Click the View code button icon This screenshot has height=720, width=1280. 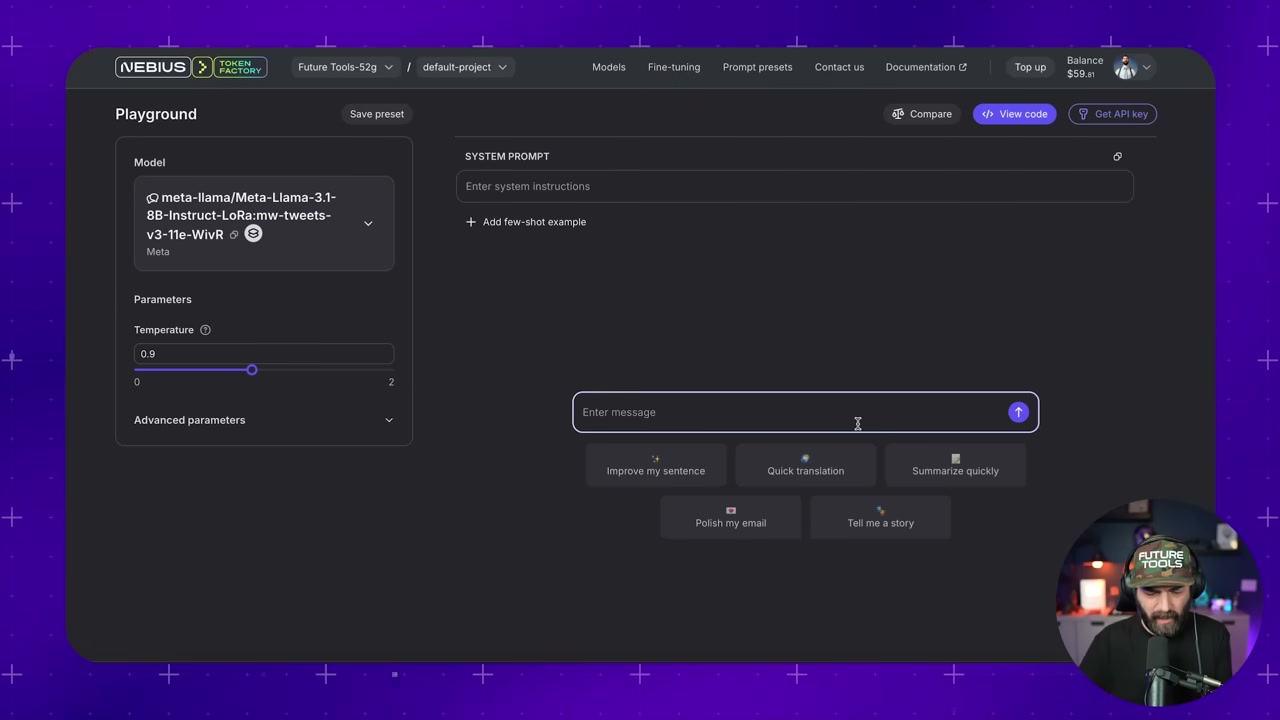click(x=988, y=114)
